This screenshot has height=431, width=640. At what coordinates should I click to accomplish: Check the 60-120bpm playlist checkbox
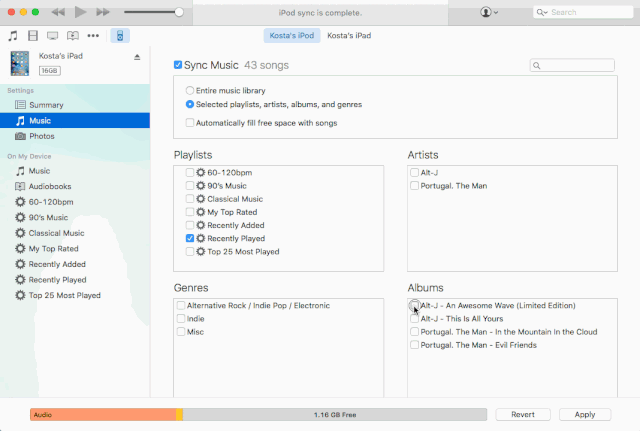pyautogui.click(x=190, y=172)
